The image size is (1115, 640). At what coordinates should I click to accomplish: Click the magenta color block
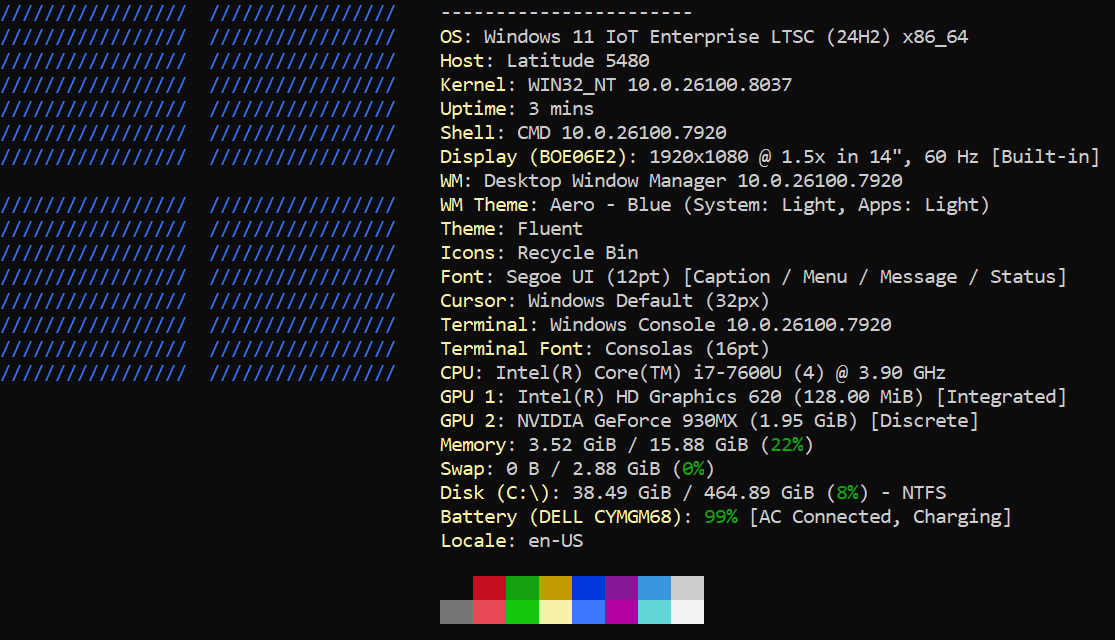621,612
